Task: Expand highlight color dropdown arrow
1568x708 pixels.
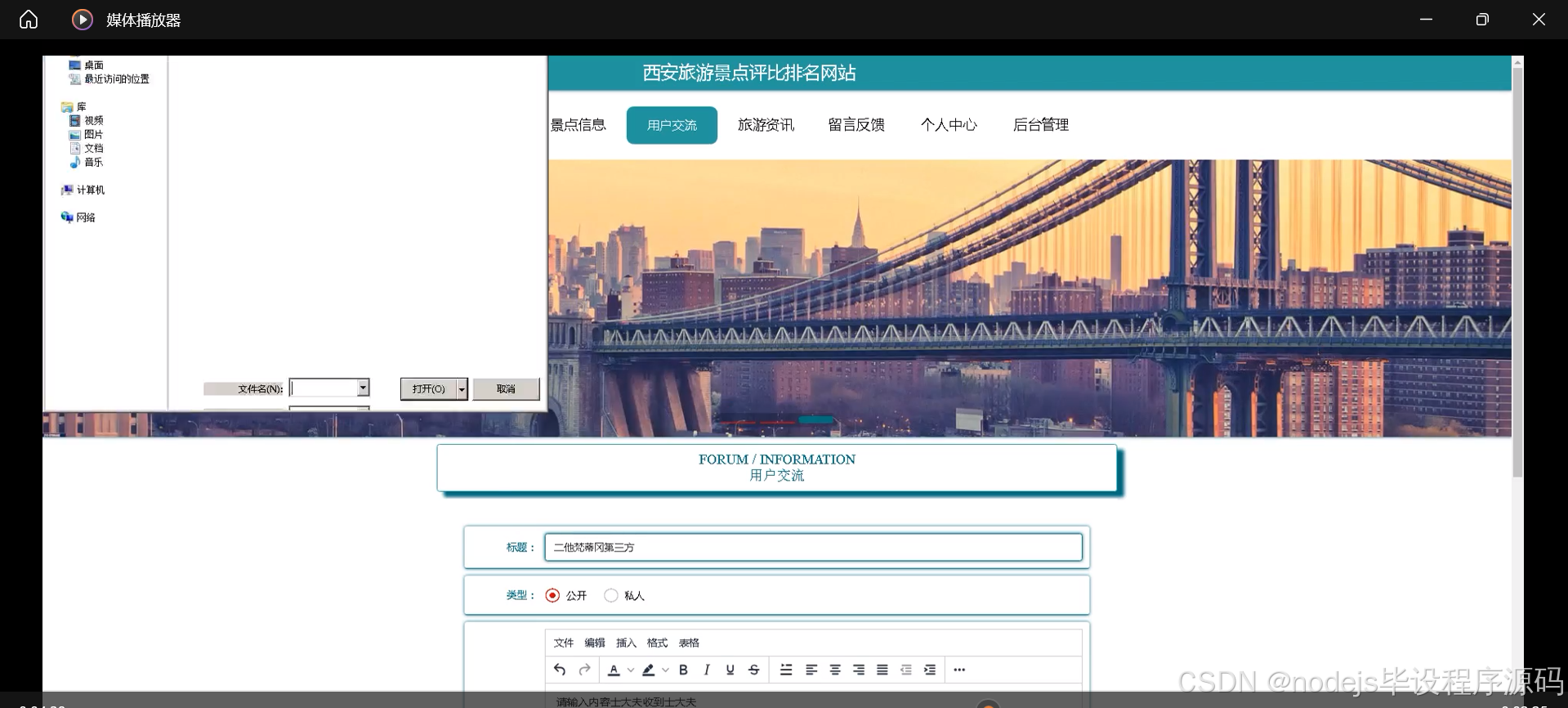Action: pyautogui.click(x=665, y=670)
